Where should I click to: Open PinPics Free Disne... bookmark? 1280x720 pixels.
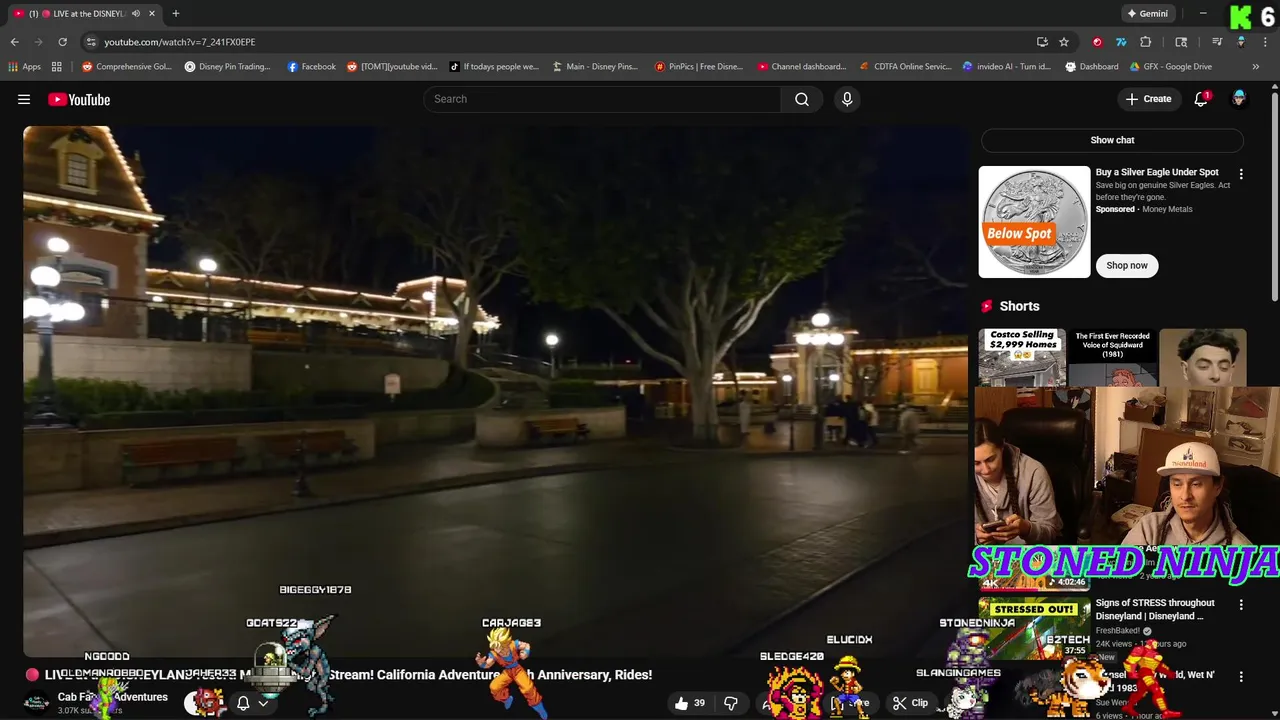699,67
